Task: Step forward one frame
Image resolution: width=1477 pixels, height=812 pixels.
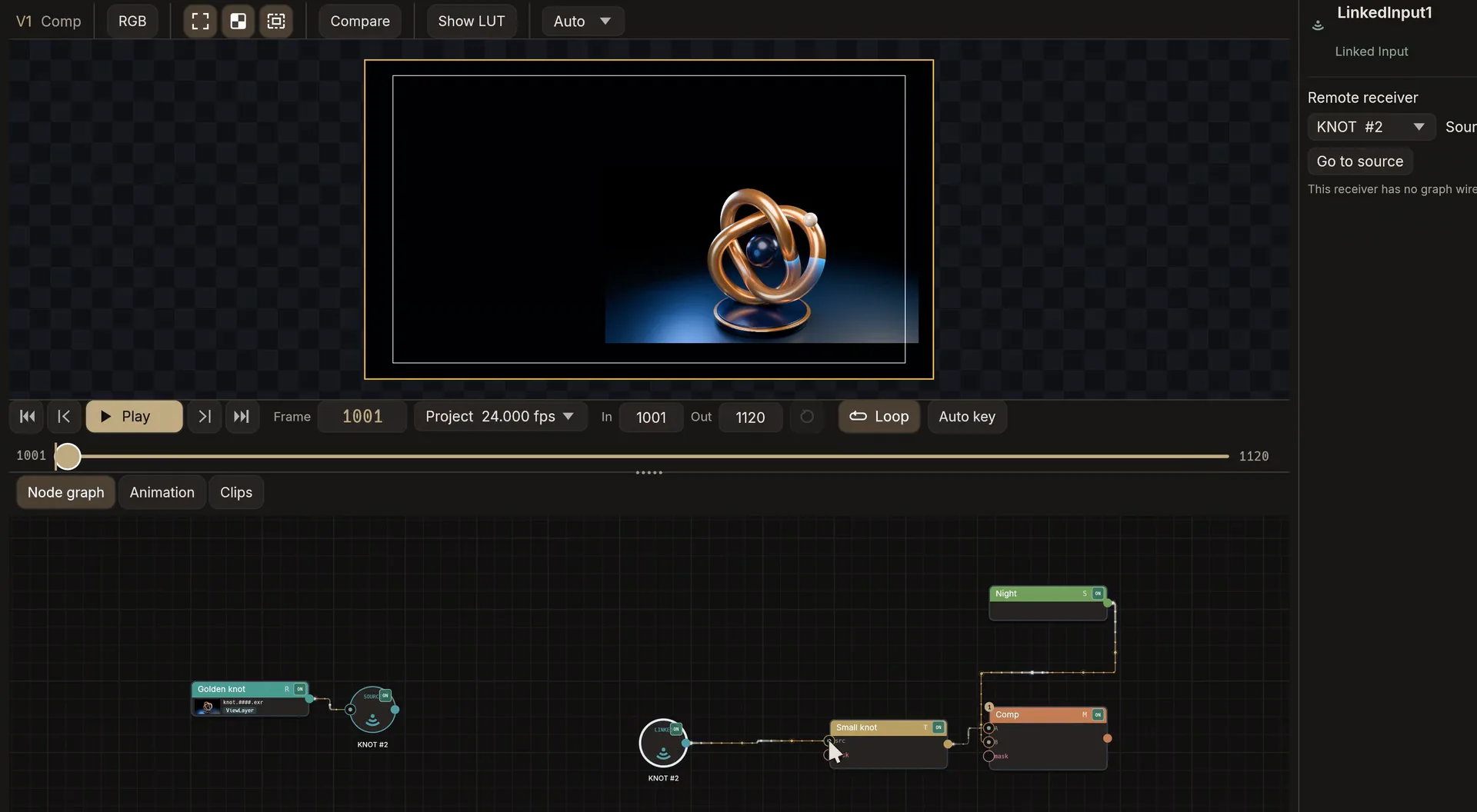Action: (x=205, y=416)
